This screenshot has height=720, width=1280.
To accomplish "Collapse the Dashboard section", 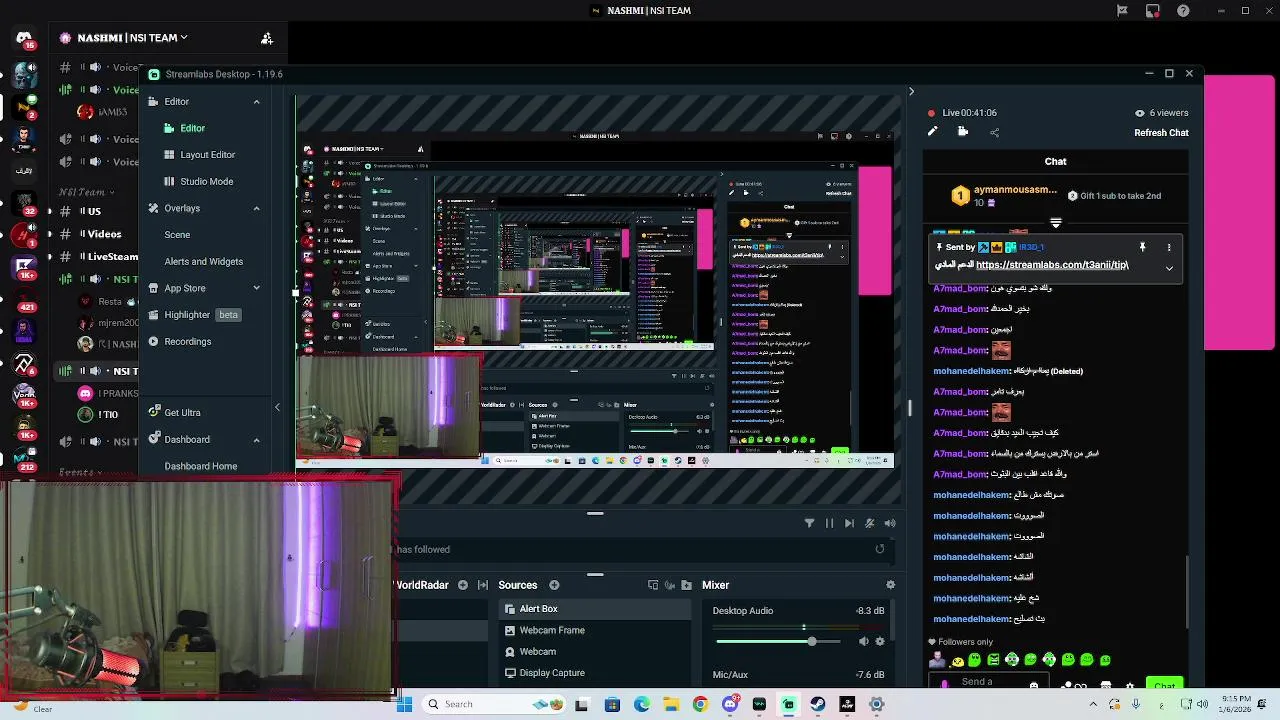I will tap(256, 440).
